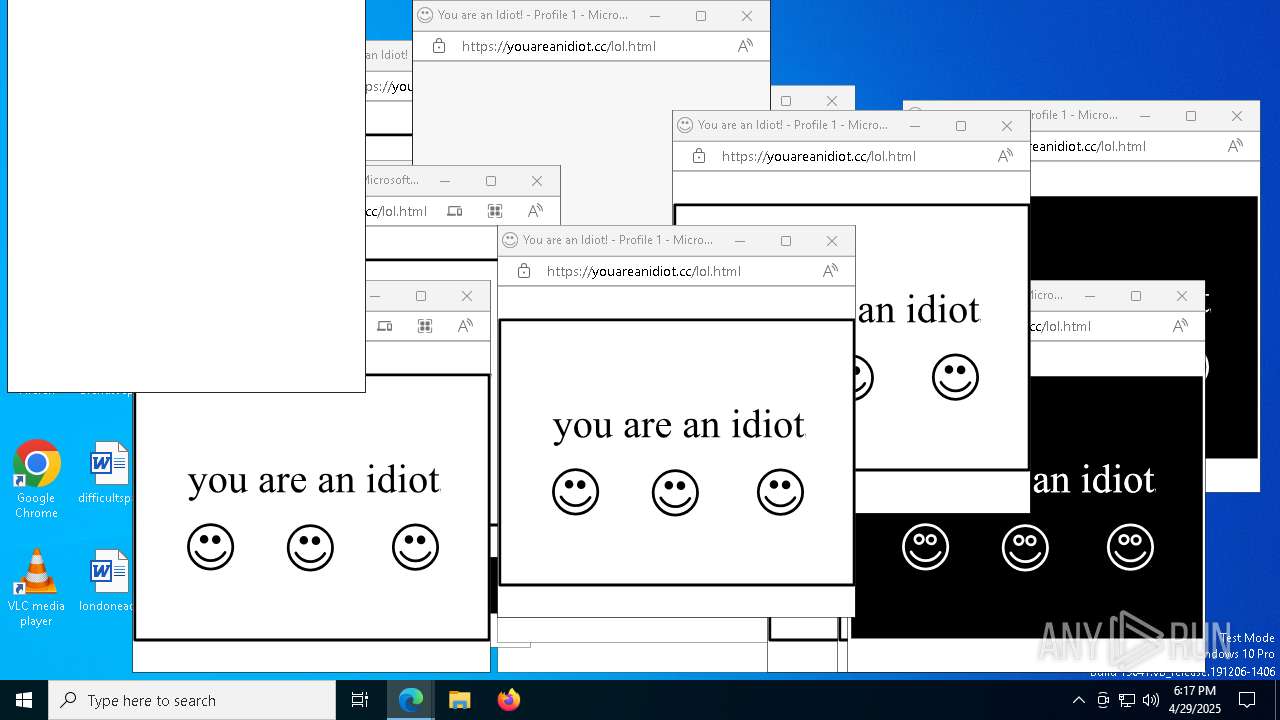This screenshot has width=1280, height=720.
Task: Click the device icon in the 'Microsoft...' titled window
Action: [455, 211]
